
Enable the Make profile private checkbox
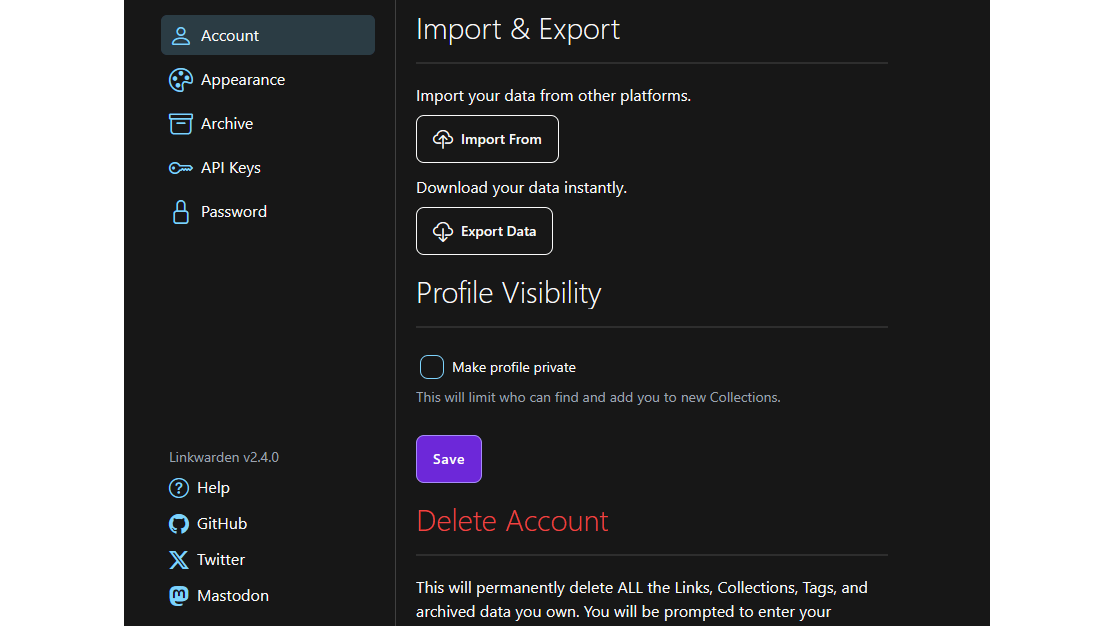tap(432, 367)
